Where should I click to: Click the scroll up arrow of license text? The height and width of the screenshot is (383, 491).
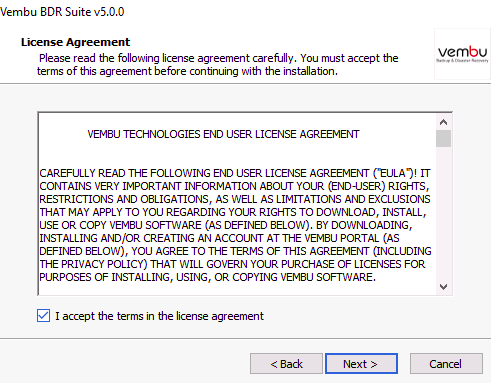pos(443,122)
